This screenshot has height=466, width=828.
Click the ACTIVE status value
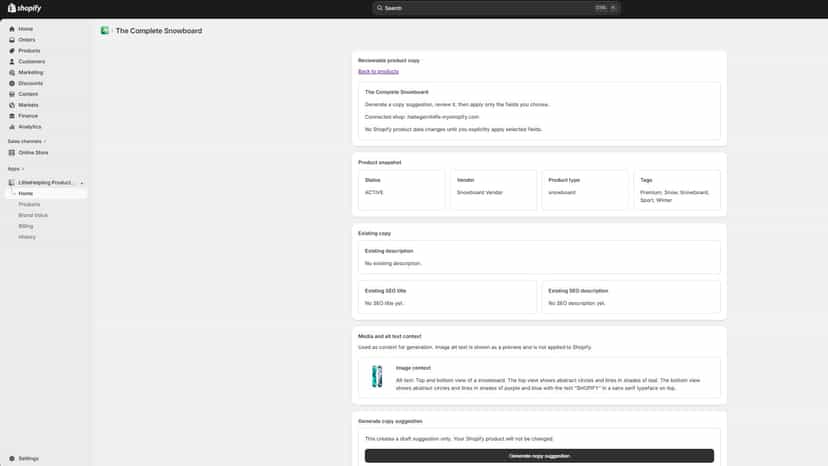[x=374, y=192]
